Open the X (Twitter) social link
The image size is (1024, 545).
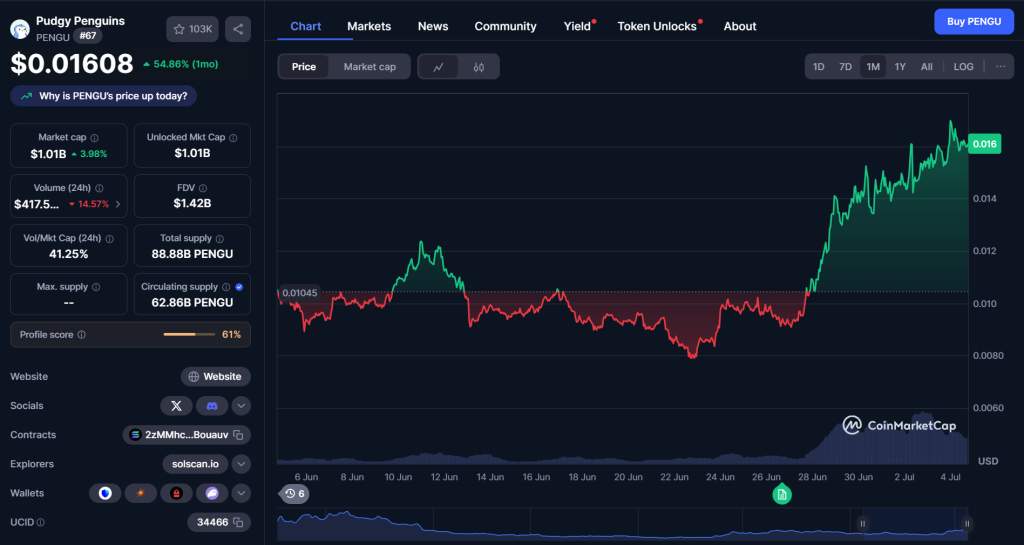176,406
